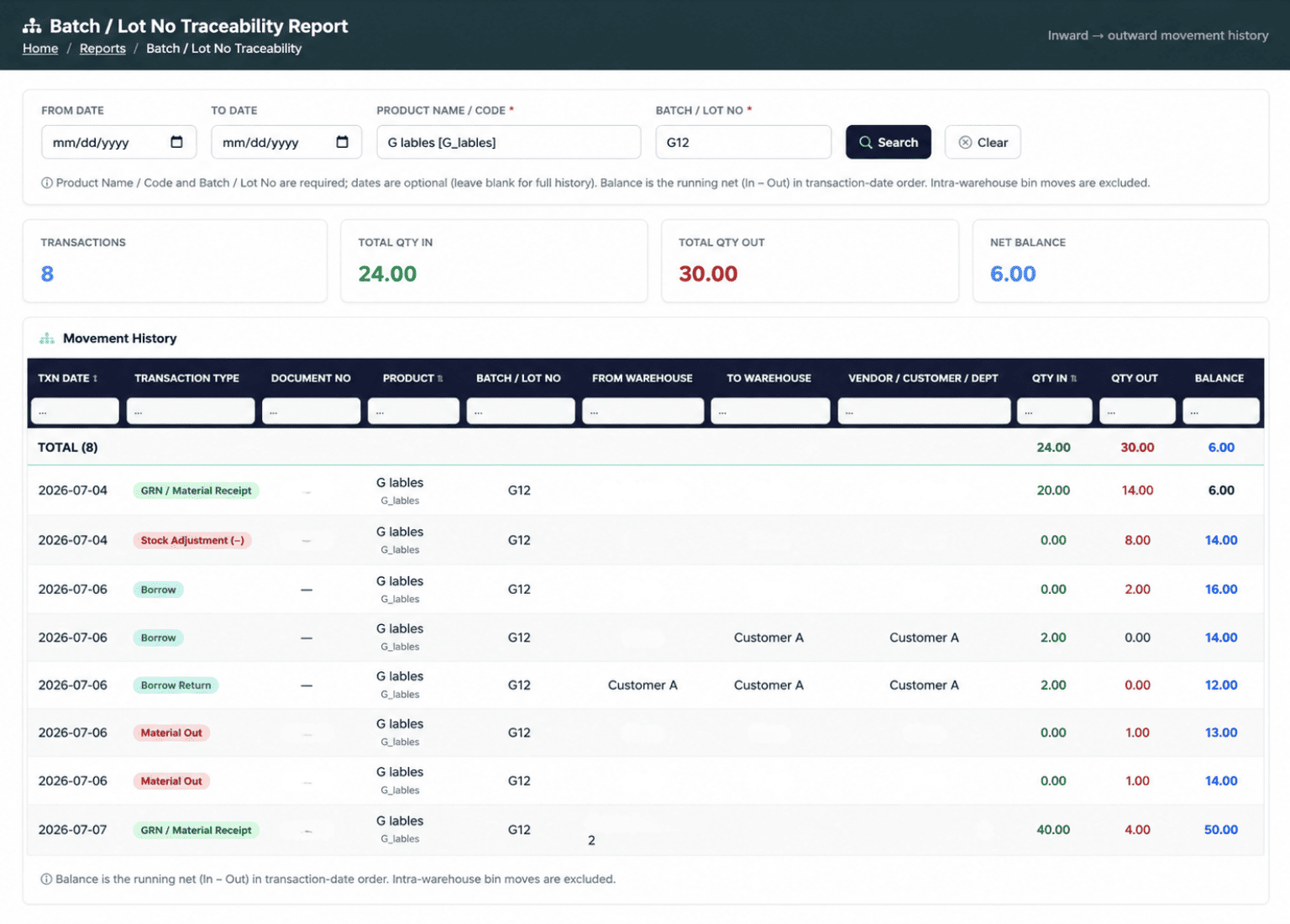Click the VENDOR / CUSTOMER / DEPT column header
This screenshot has height=924, width=1290.
923,379
